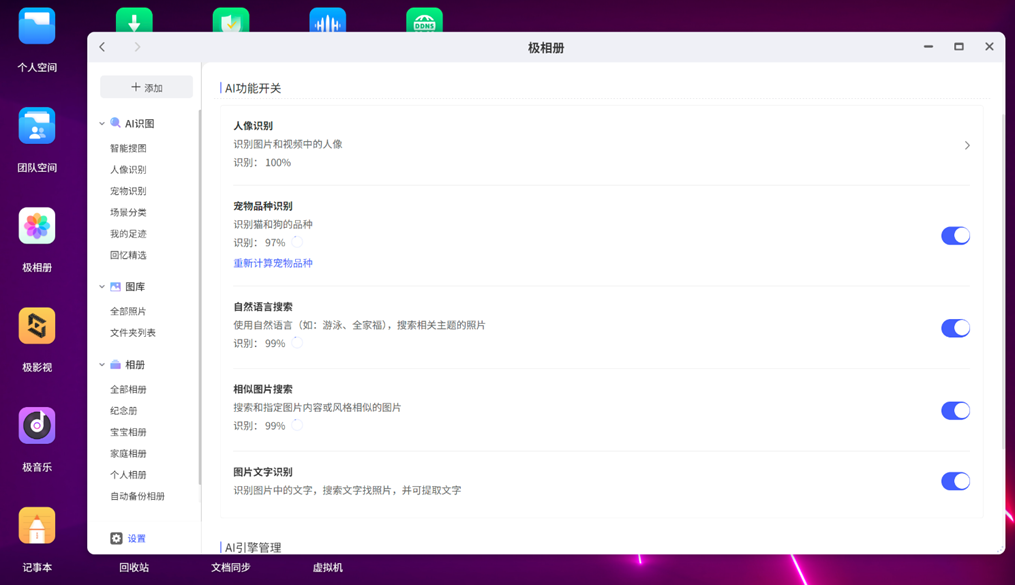This screenshot has height=585, width=1015.
Task: Turn off 图片文字识别 switch
Action: point(955,481)
